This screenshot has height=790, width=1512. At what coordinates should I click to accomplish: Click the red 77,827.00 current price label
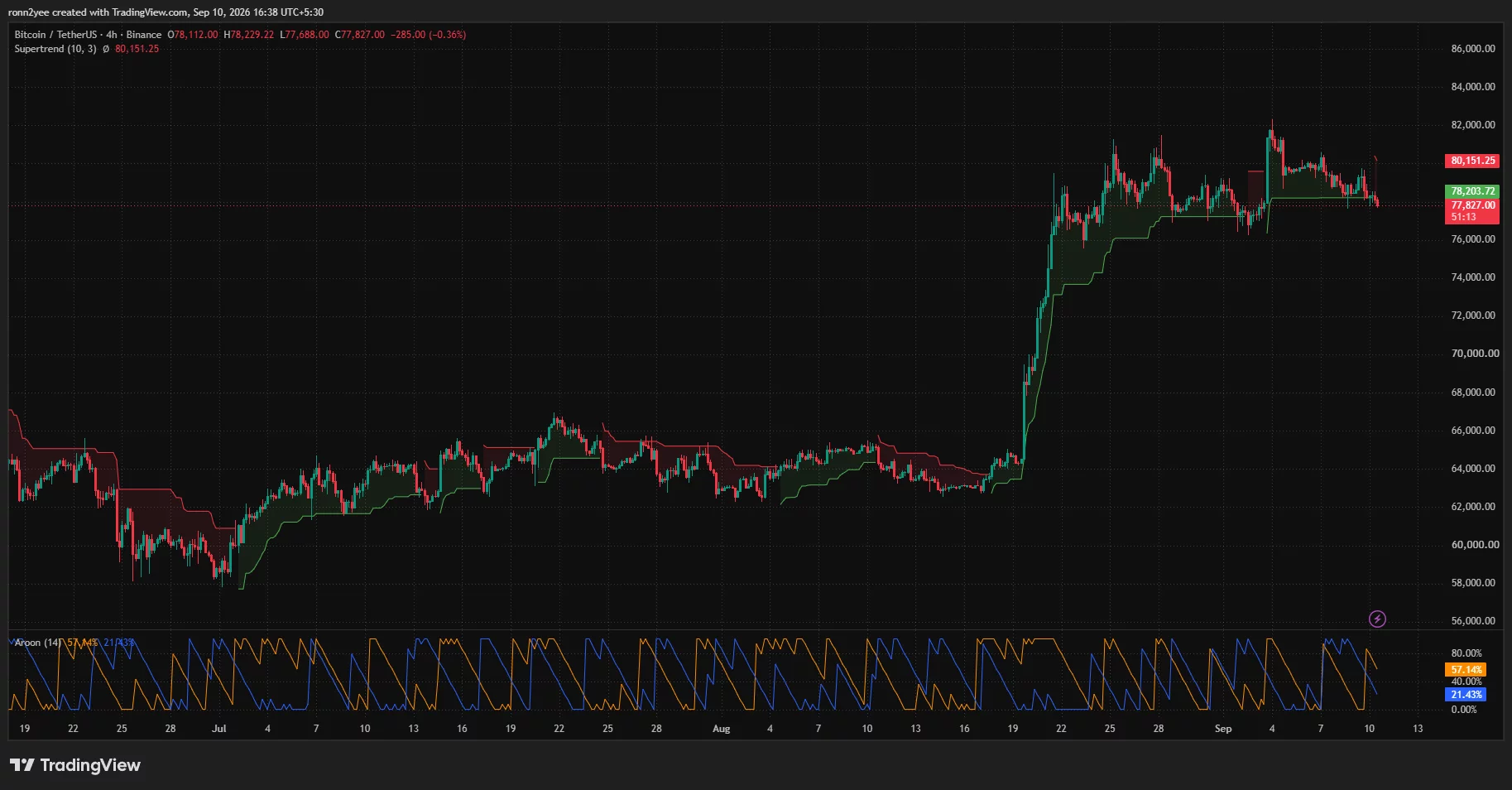tap(1473, 205)
